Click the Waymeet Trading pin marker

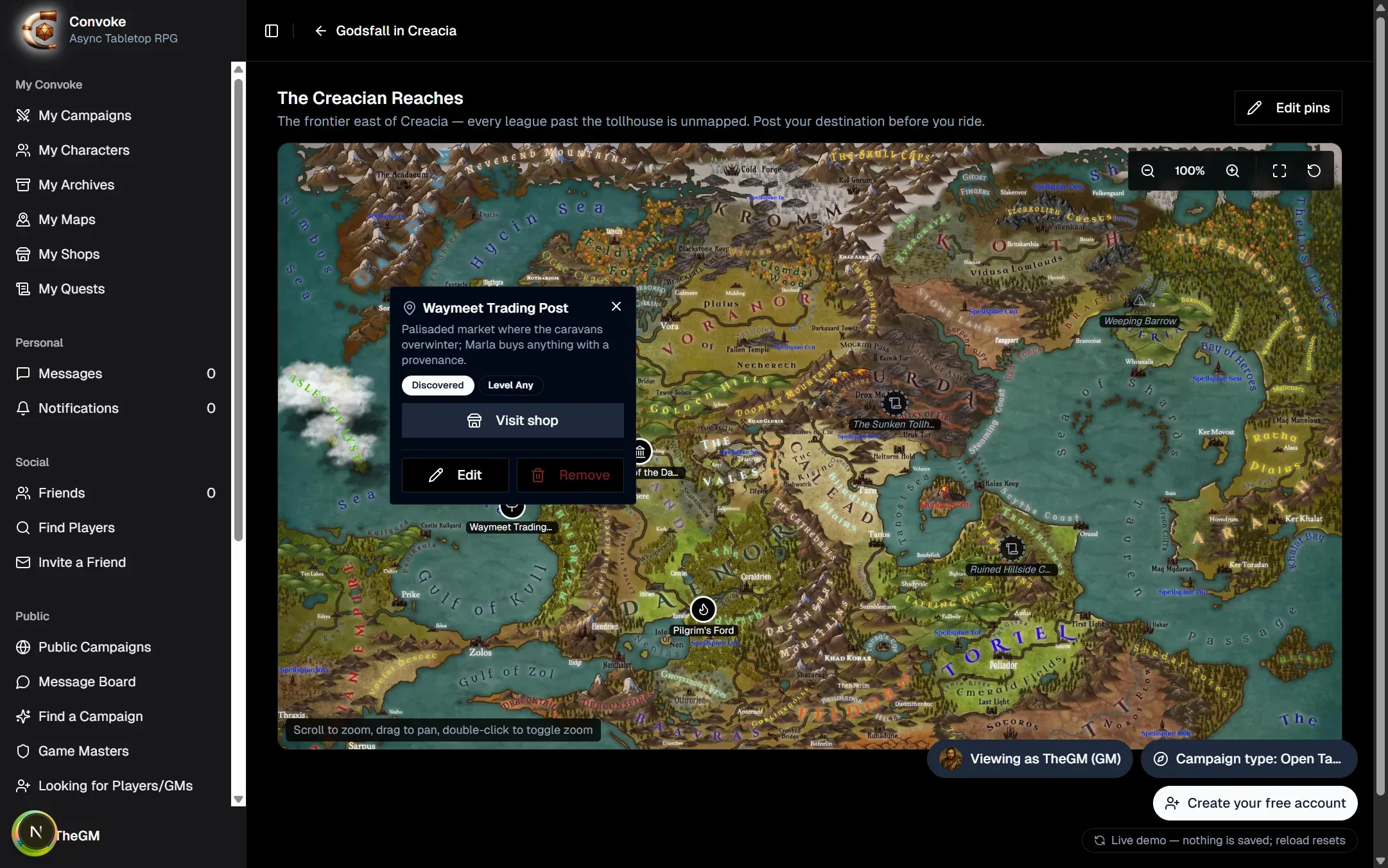click(512, 510)
